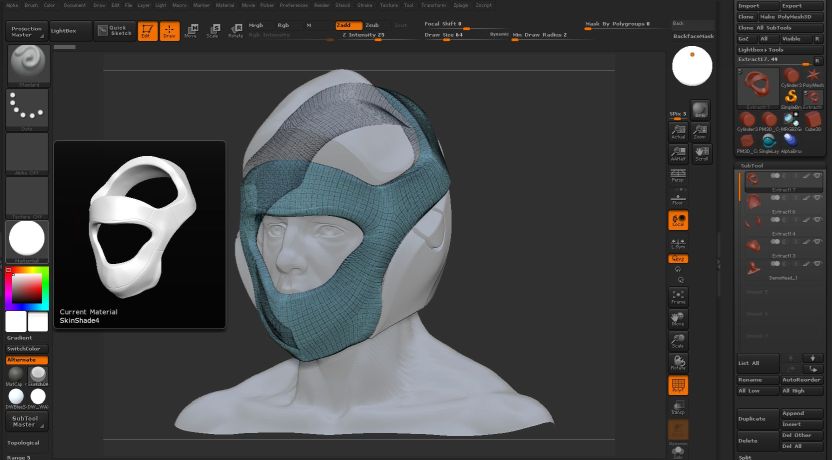
Task: Select the PolyF wireframe icon
Action: coord(678,385)
